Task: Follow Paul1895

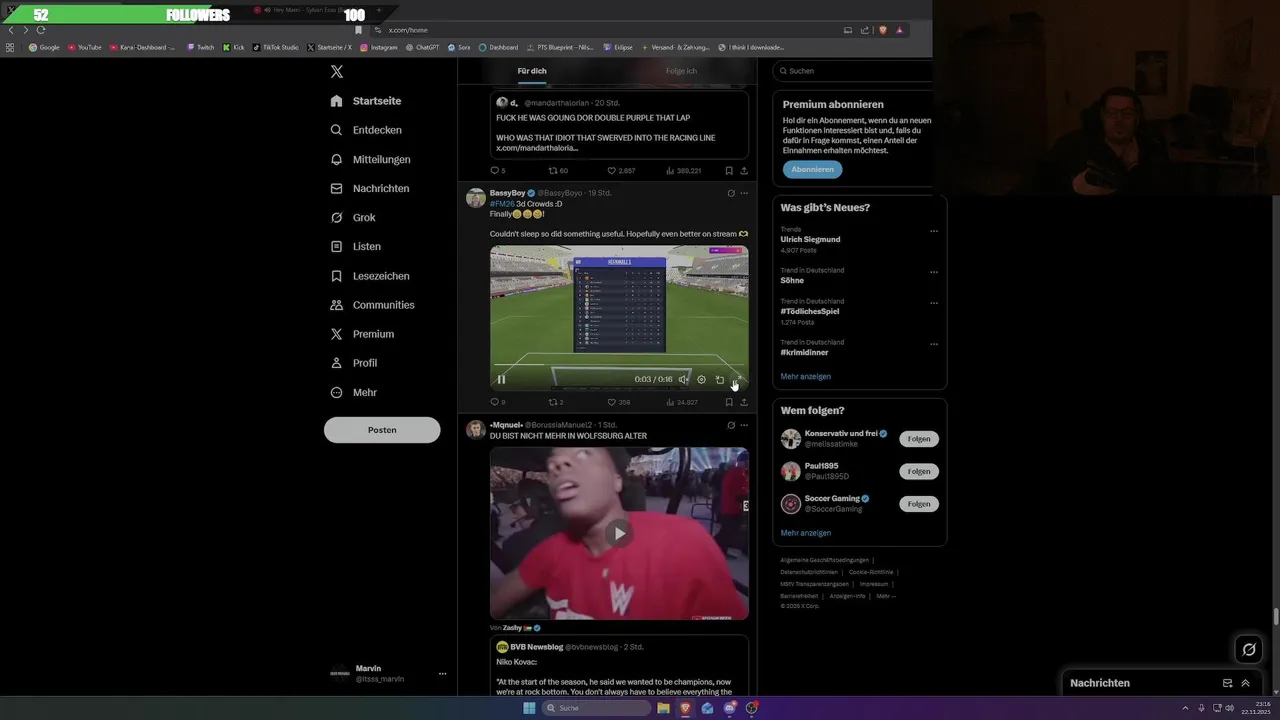Action: [x=919, y=471]
